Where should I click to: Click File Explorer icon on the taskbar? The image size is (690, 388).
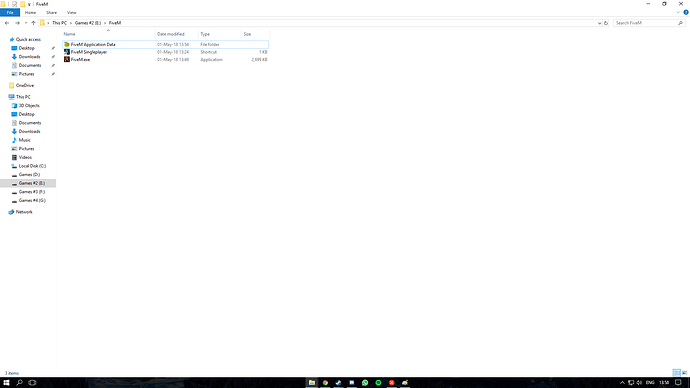[x=312, y=383]
